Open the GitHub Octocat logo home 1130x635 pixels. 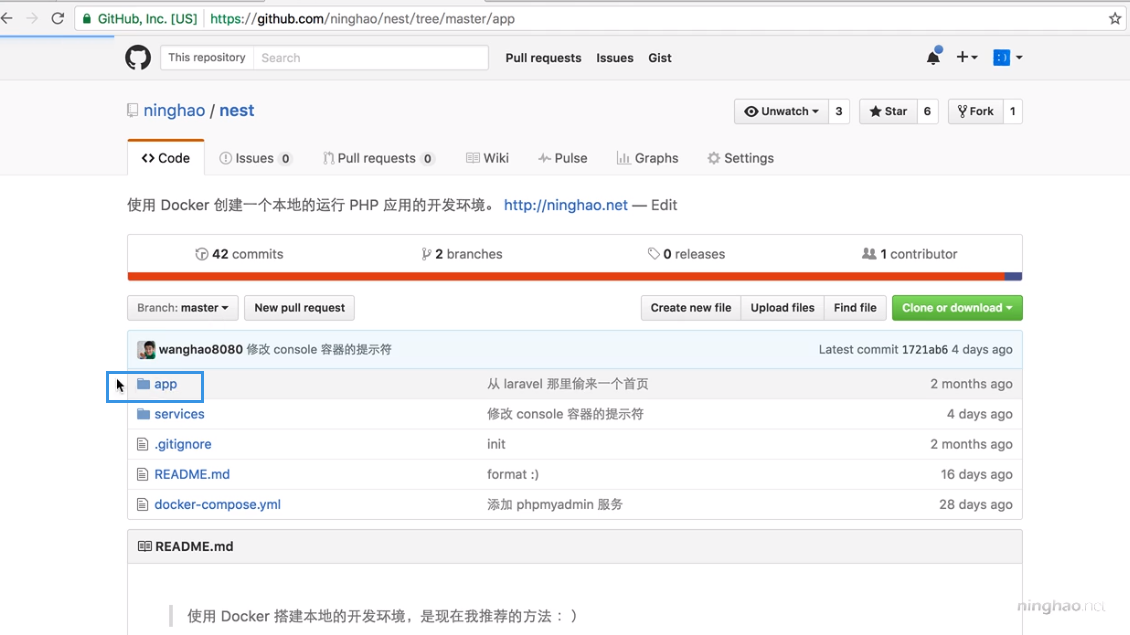138,58
